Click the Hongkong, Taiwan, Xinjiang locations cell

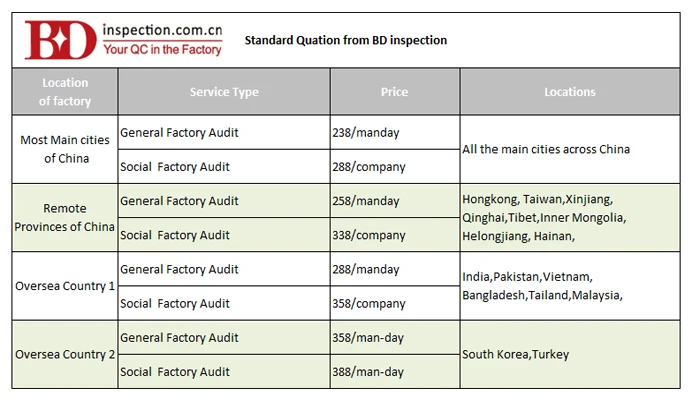[x=544, y=217]
